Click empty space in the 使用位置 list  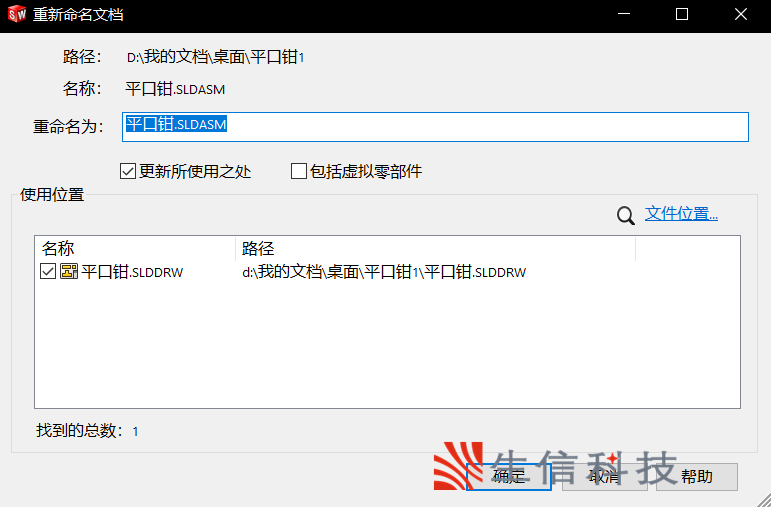pyautogui.click(x=387, y=350)
